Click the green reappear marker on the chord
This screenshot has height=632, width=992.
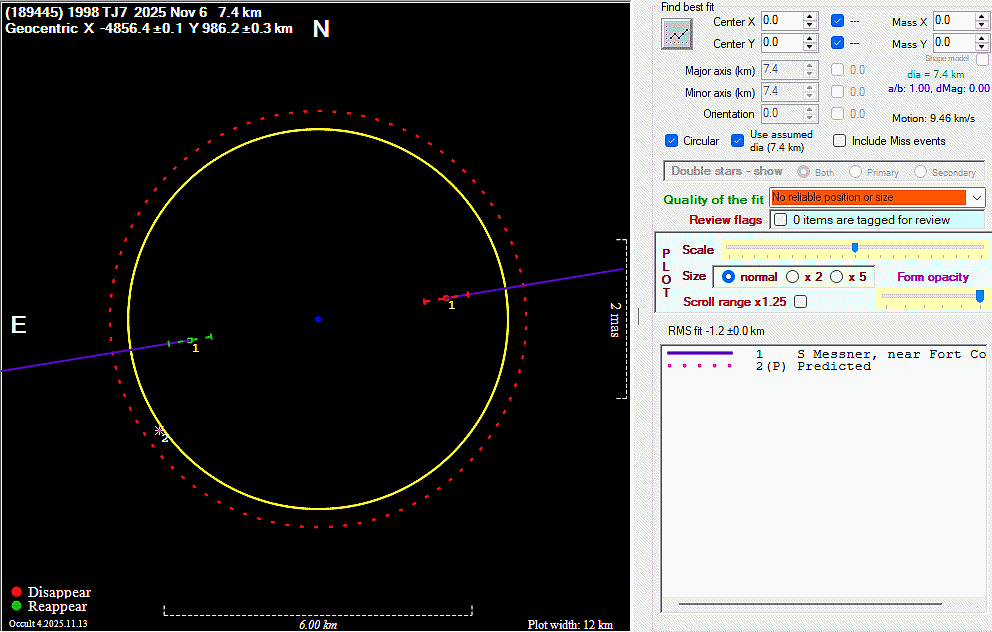click(190, 341)
